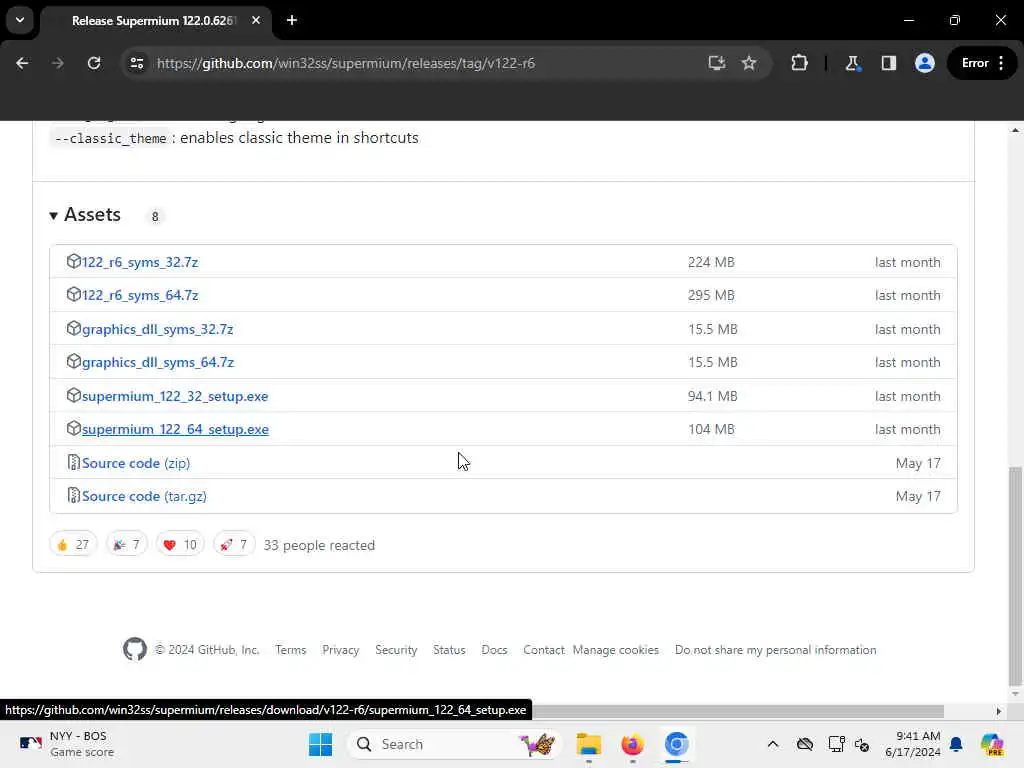
Task: Open Firefox from the taskbar
Action: coord(632,744)
